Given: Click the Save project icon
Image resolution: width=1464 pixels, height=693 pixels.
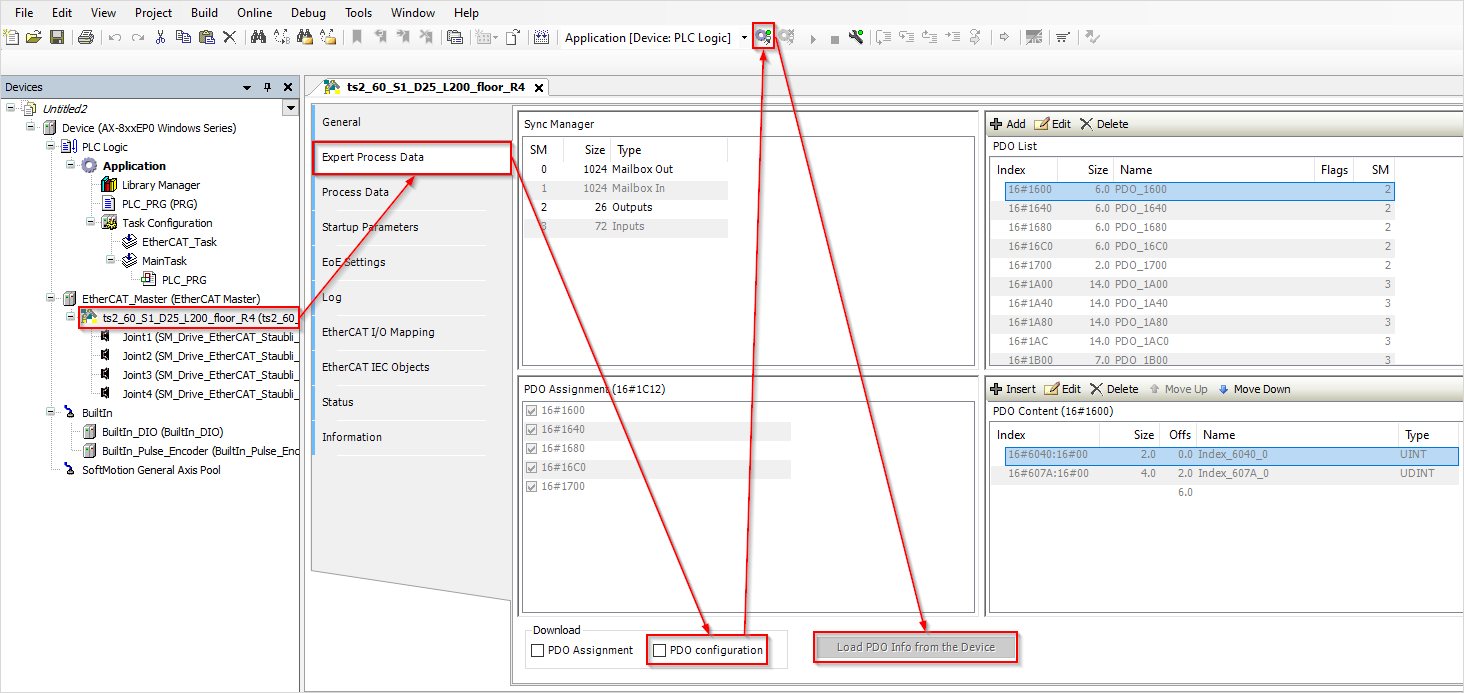Looking at the screenshot, I should [x=57, y=37].
